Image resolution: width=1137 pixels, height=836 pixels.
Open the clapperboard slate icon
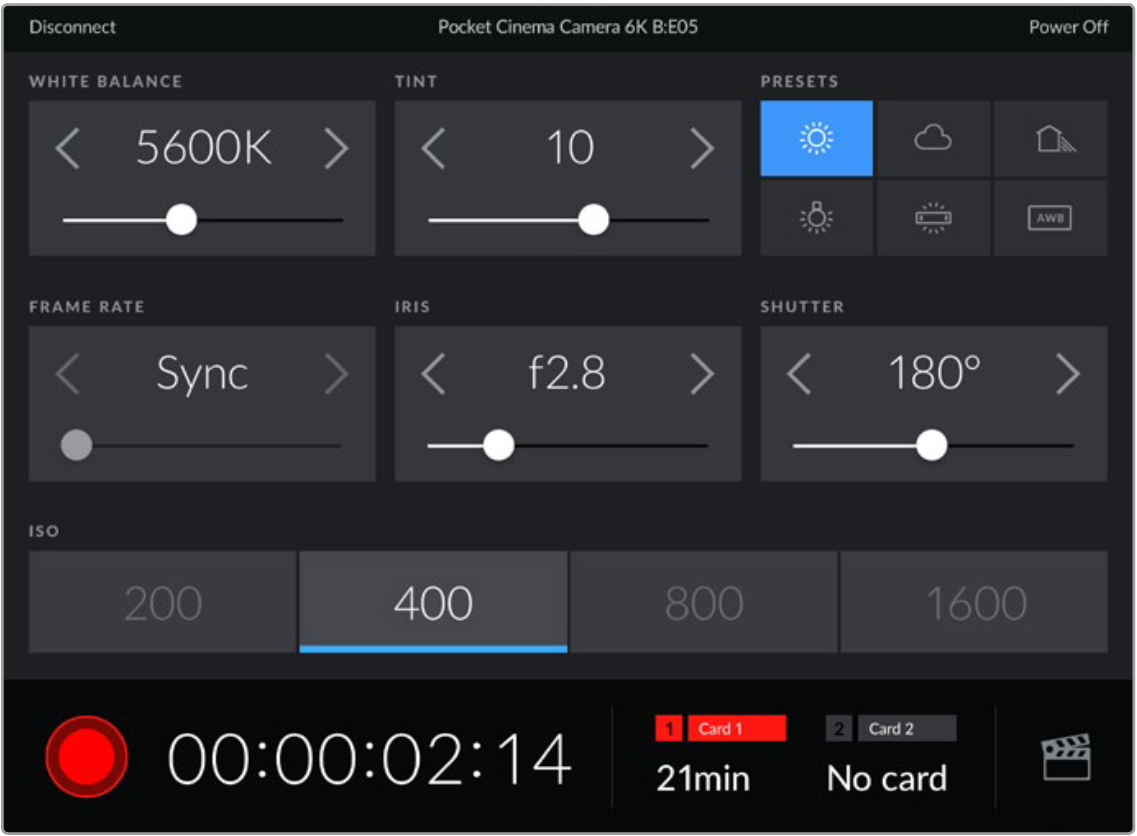tap(1065, 757)
